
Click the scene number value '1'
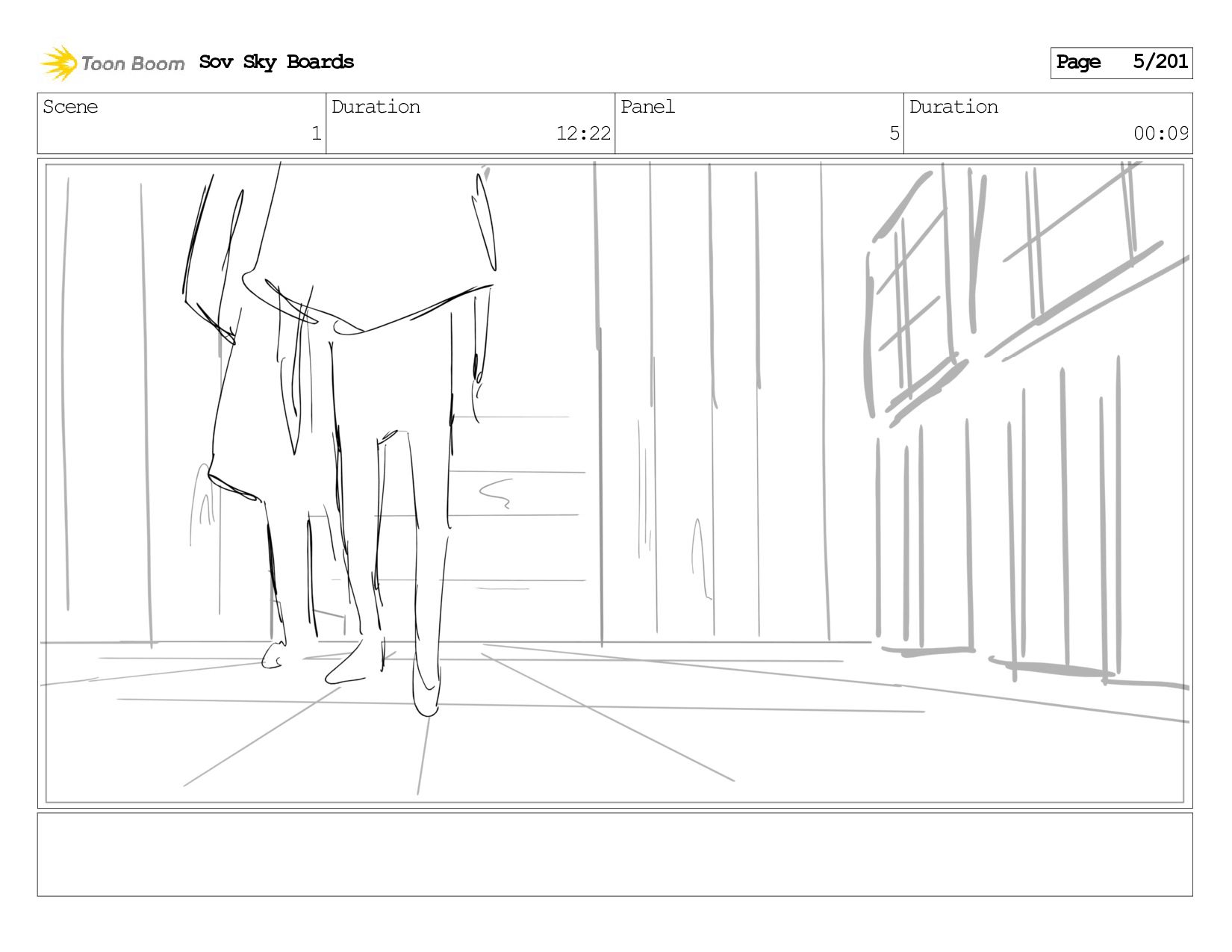(x=316, y=134)
